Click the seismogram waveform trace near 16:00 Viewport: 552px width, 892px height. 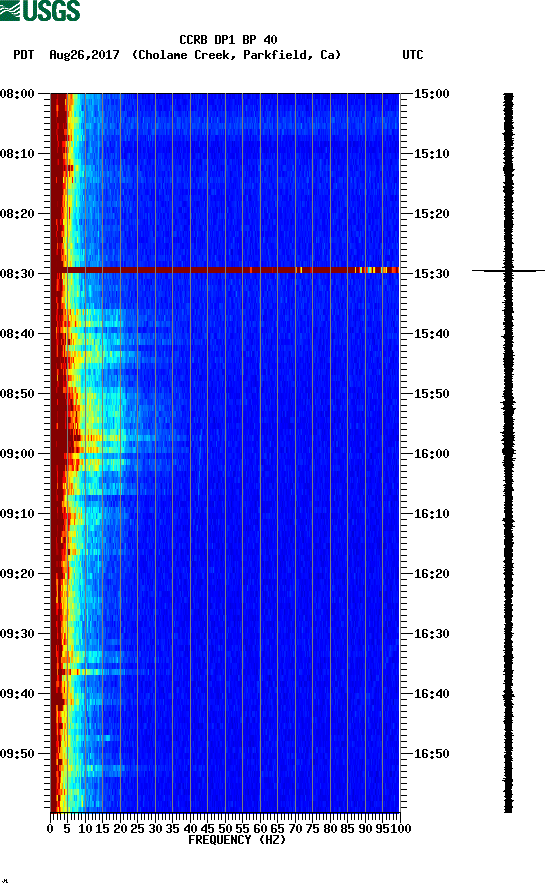508,453
